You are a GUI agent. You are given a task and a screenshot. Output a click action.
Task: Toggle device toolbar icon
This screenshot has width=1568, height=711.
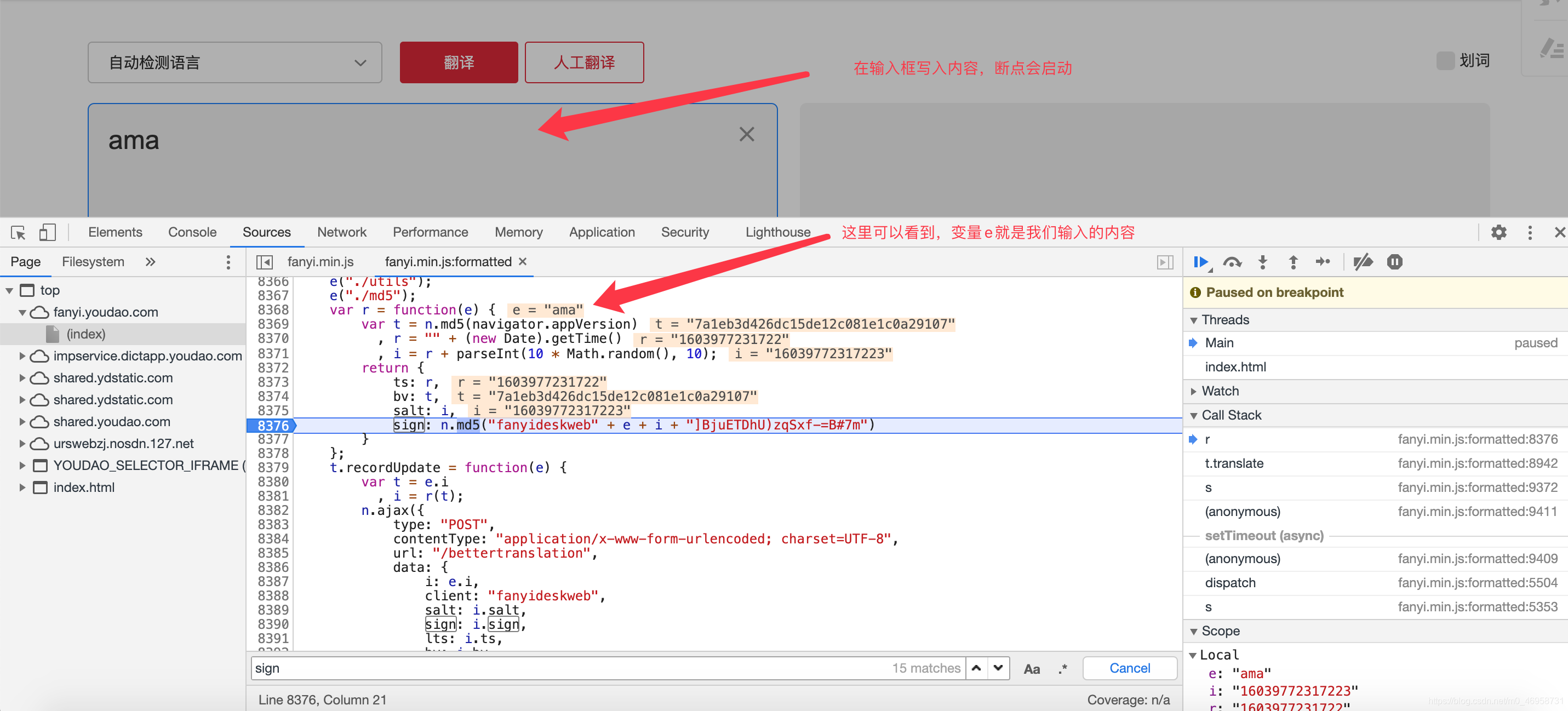coord(47,233)
